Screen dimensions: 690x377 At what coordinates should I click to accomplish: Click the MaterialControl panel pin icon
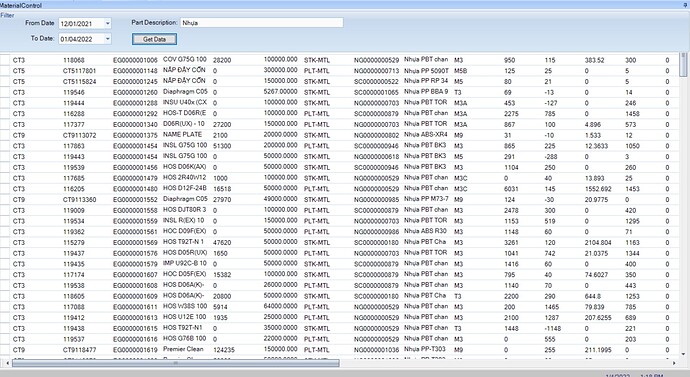(x=686, y=5)
